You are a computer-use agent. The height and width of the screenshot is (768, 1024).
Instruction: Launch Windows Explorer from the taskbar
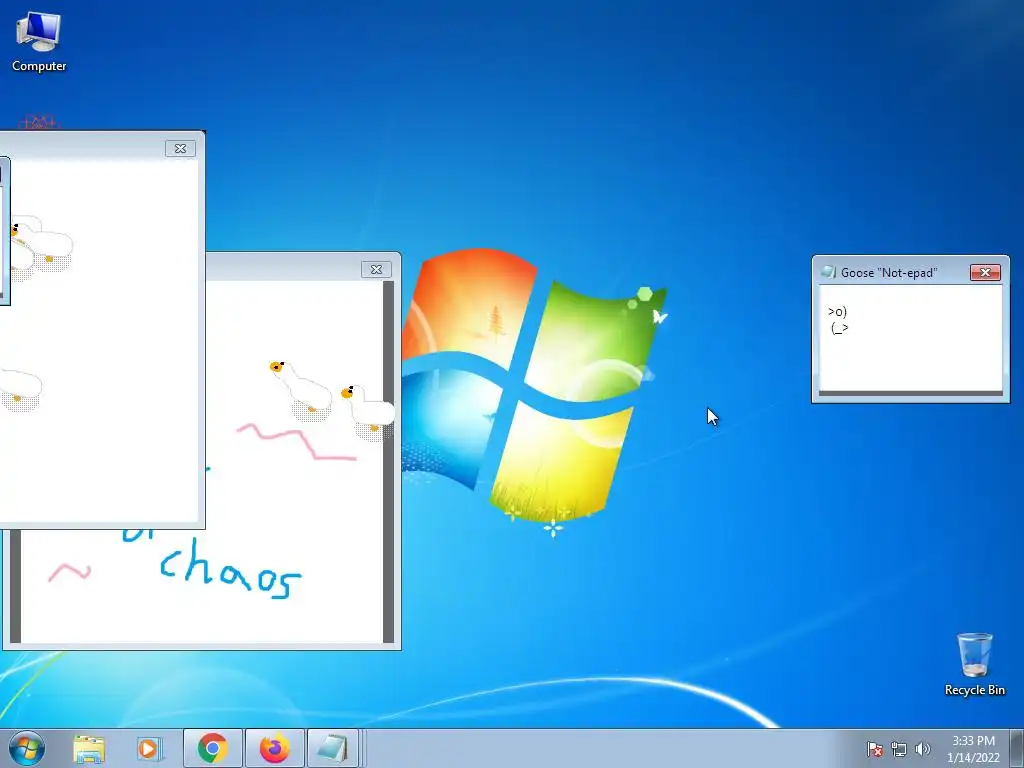89,748
